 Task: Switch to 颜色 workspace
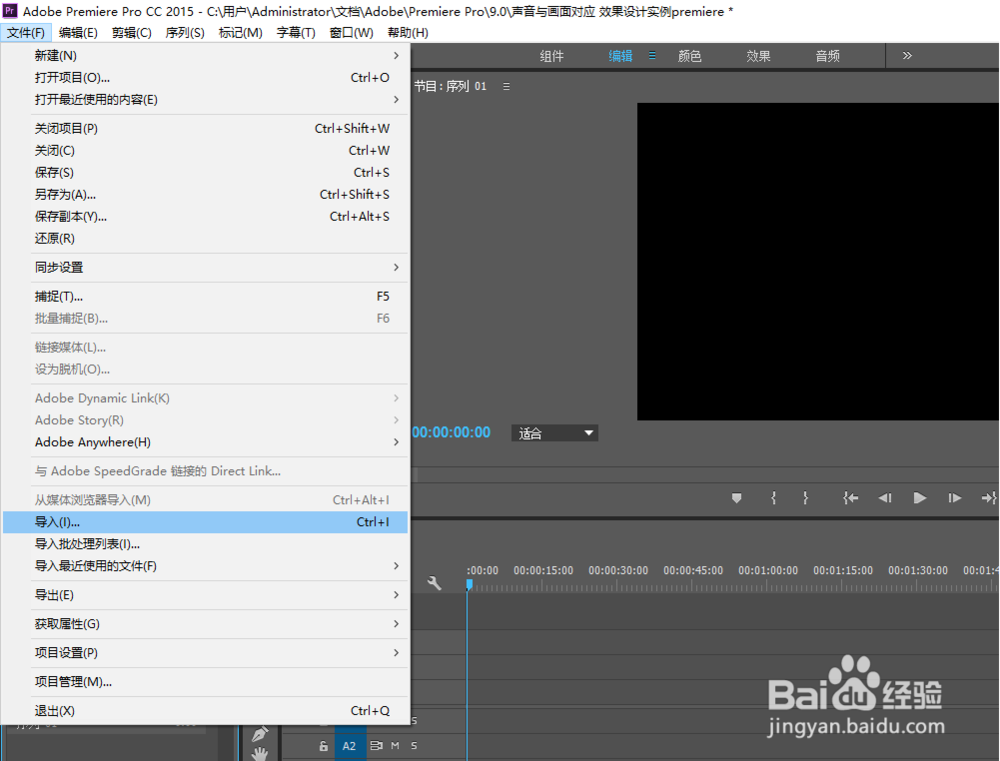(689, 56)
